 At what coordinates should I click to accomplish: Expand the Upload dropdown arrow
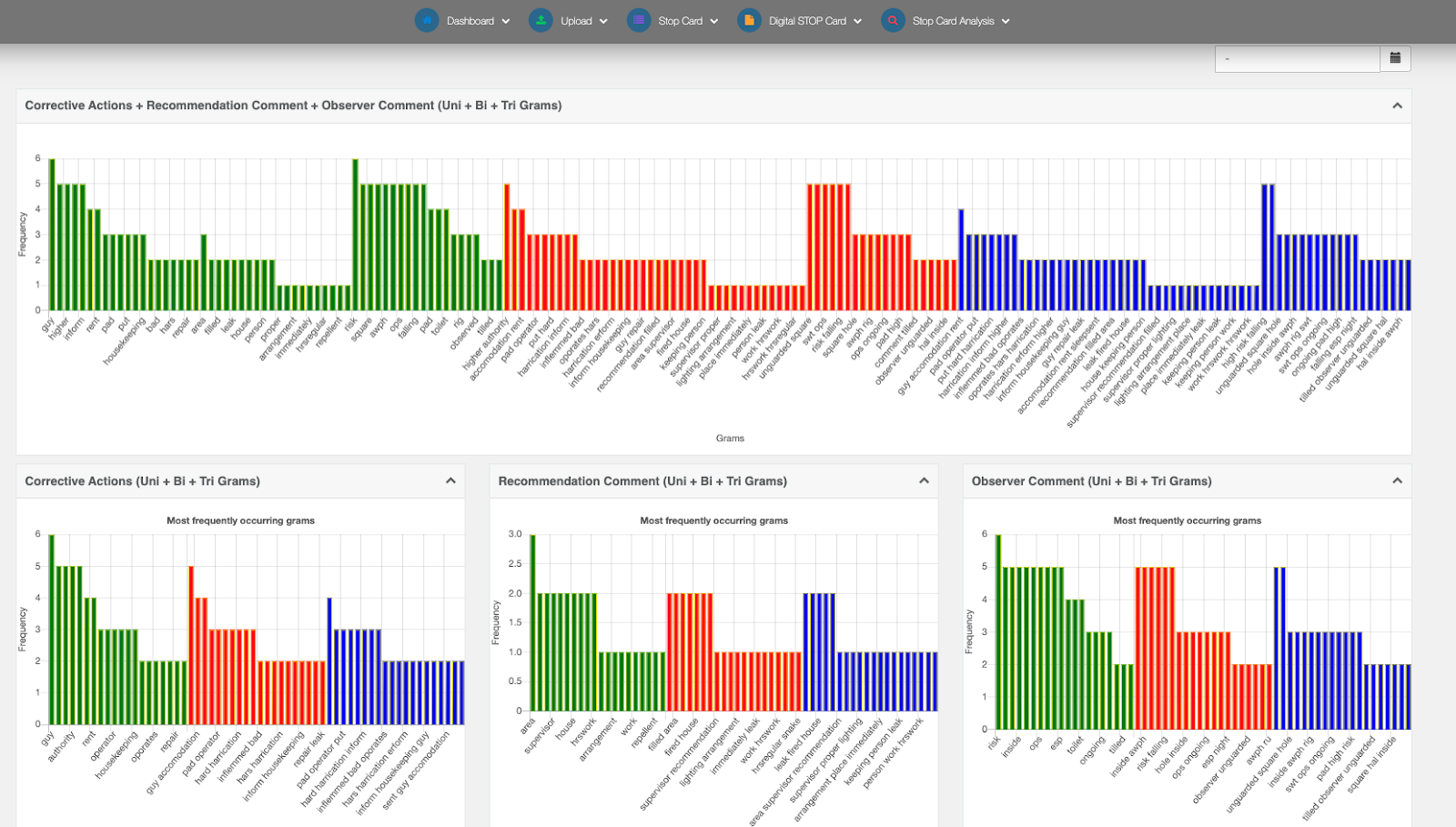coord(603,21)
